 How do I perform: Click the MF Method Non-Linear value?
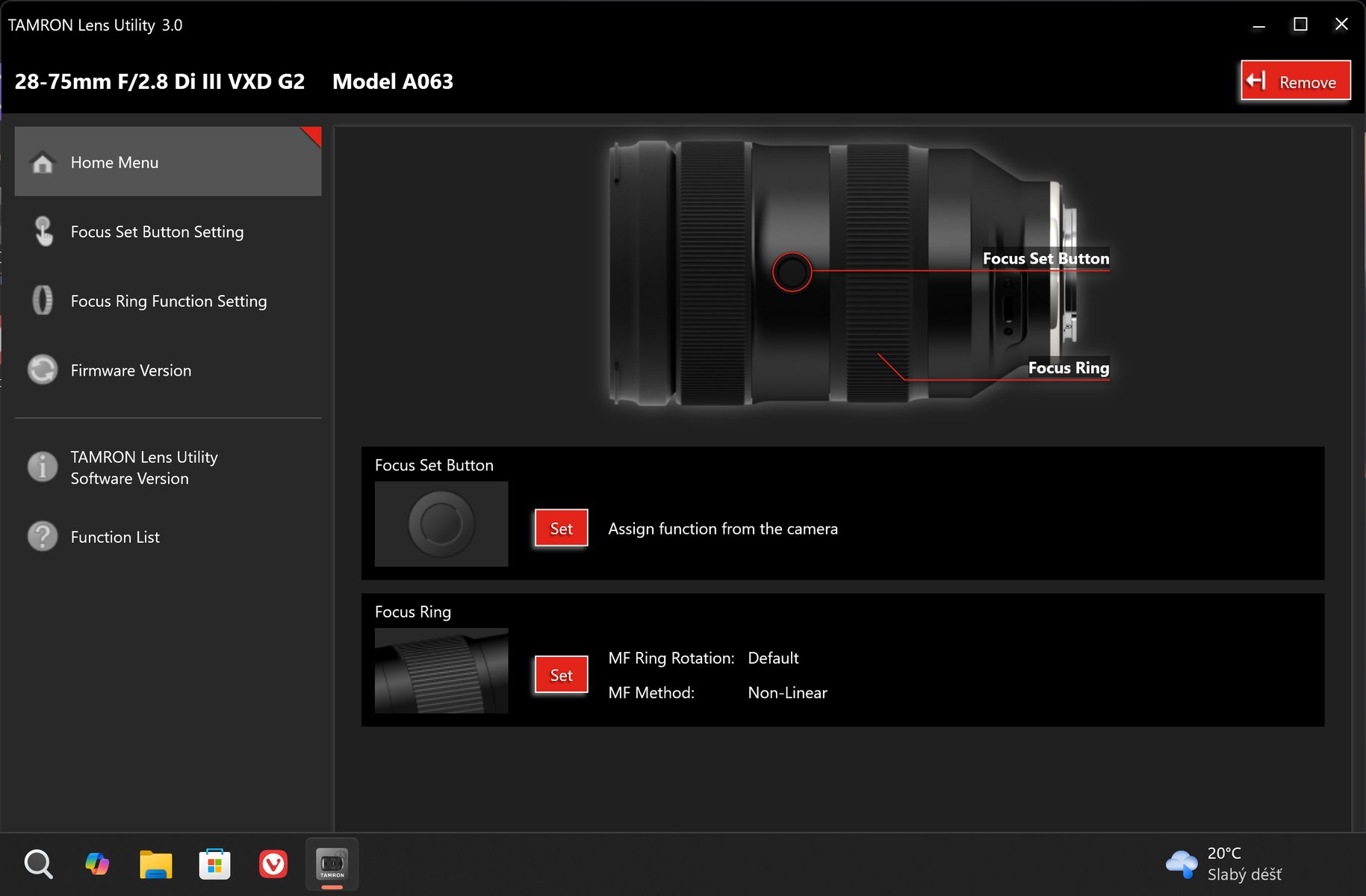click(x=787, y=693)
